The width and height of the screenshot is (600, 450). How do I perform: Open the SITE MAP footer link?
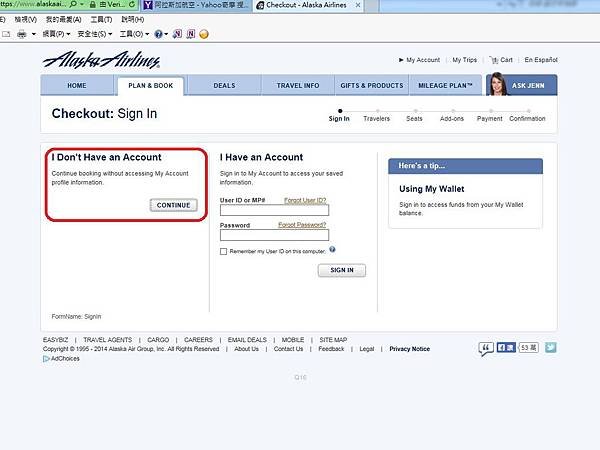[333, 340]
